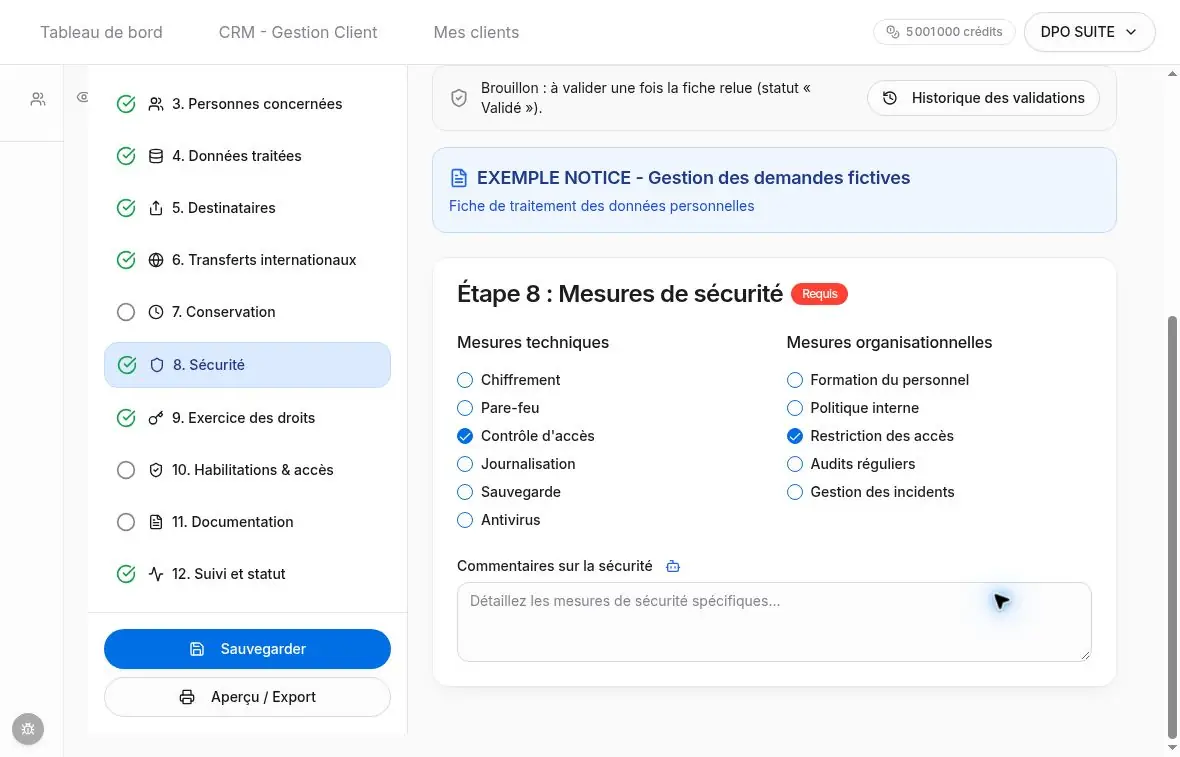The image size is (1180, 757).
Task: Click the textarea resize handle corner
Action: pos(1084,655)
